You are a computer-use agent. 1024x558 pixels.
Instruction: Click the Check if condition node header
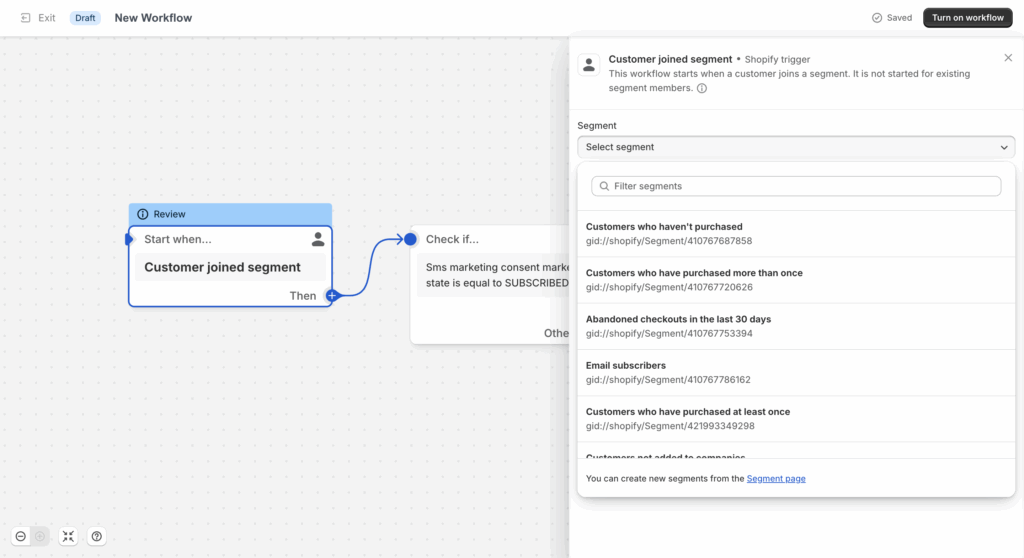pos(452,239)
